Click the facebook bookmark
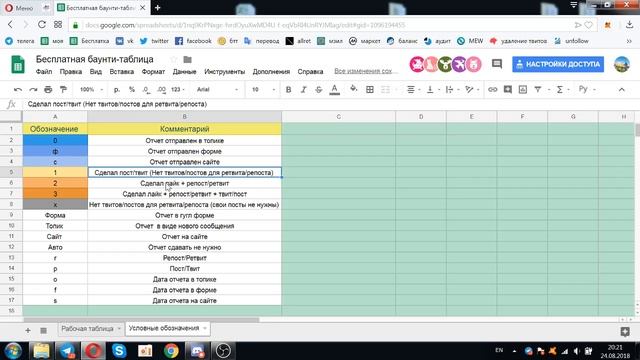640x360 pixels. [x=193, y=41]
